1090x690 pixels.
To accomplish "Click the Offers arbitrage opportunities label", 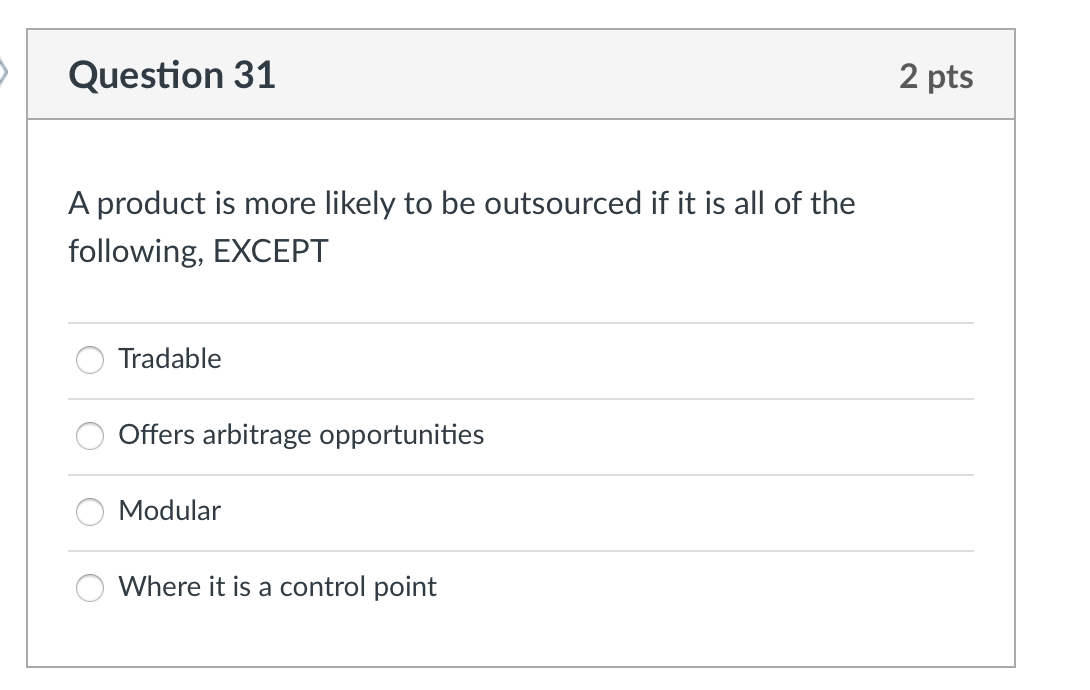I will [x=301, y=435].
